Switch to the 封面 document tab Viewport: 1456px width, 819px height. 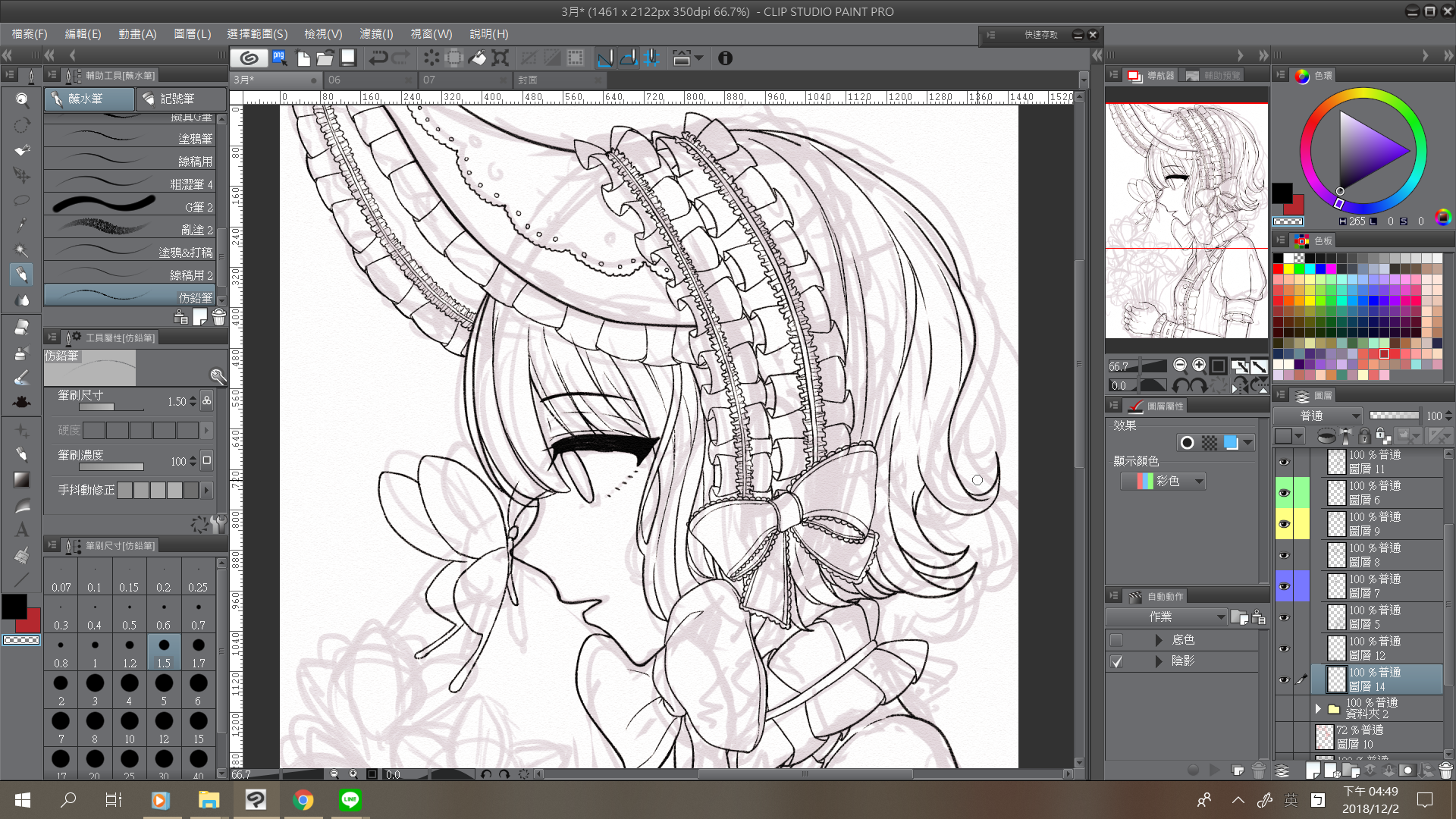pos(560,80)
